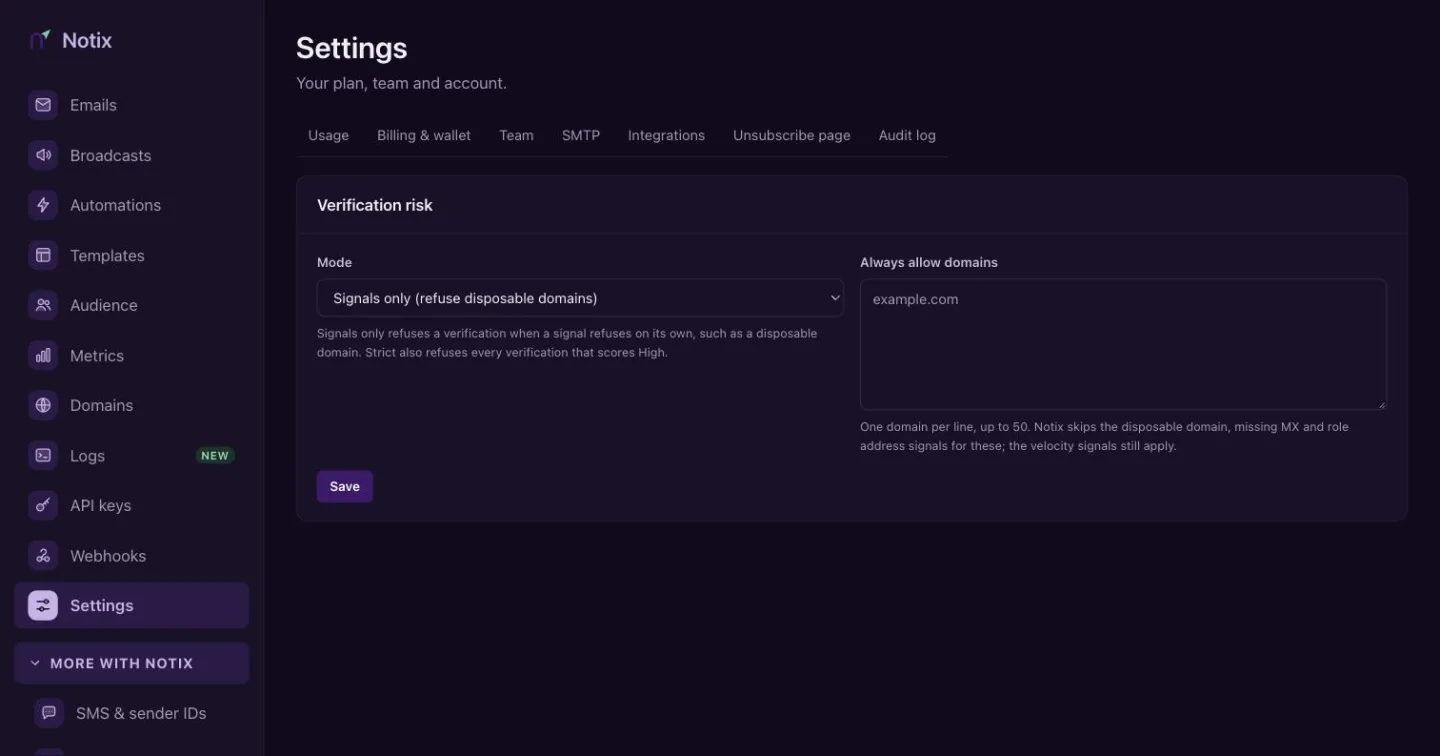Click the Audience people icon
Viewport: 1440px width, 756px height.
(x=43, y=305)
